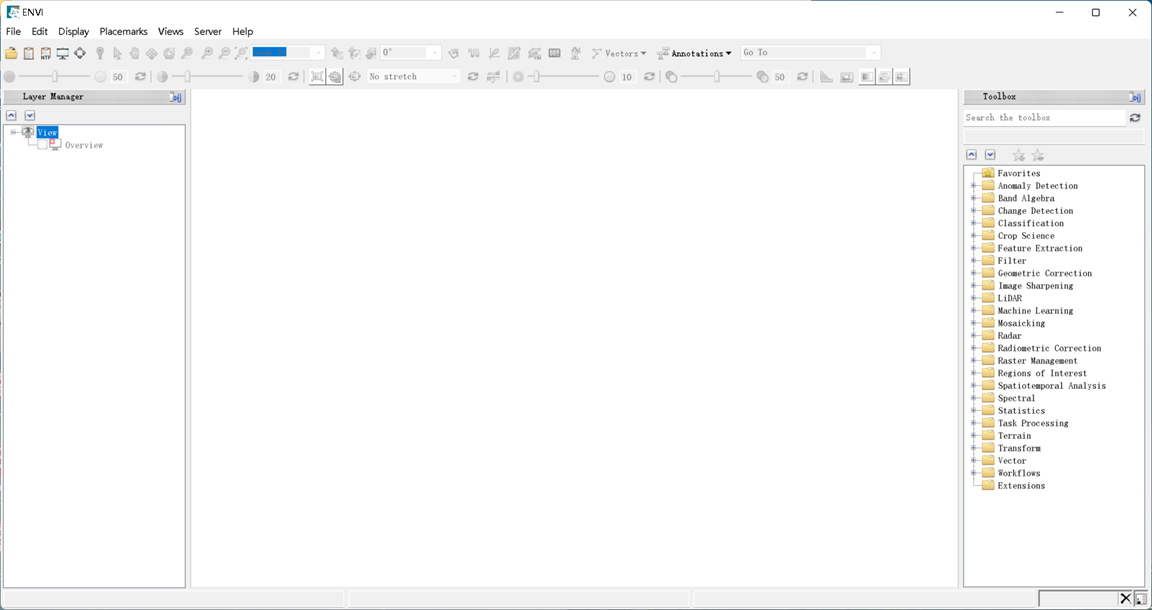Open the Views menu

coord(170,32)
